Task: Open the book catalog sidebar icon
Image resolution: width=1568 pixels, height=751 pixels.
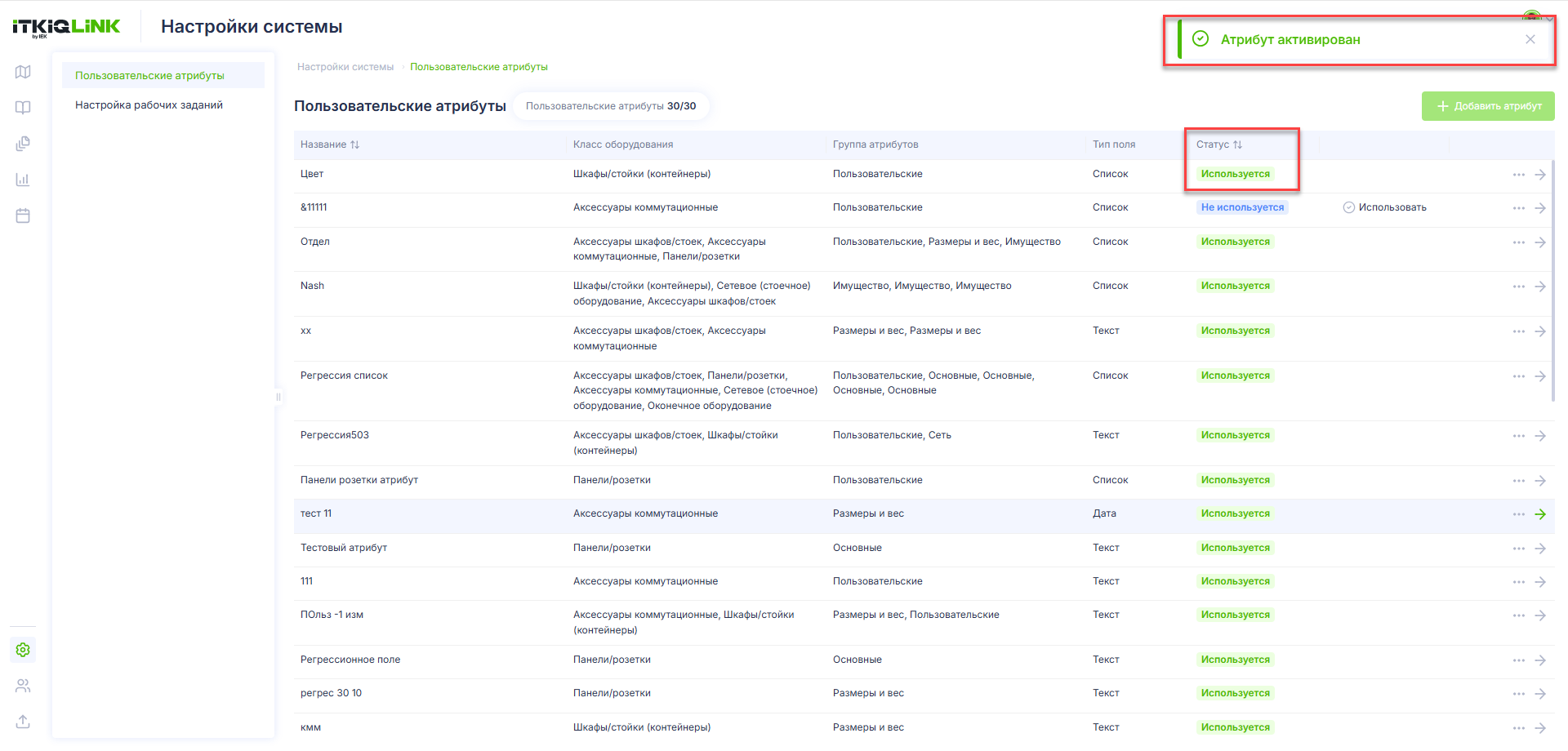Action: (23, 108)
